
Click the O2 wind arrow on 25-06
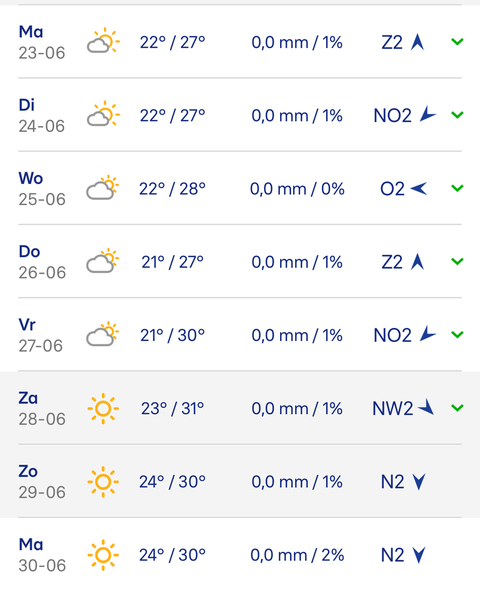click(419, 188)
